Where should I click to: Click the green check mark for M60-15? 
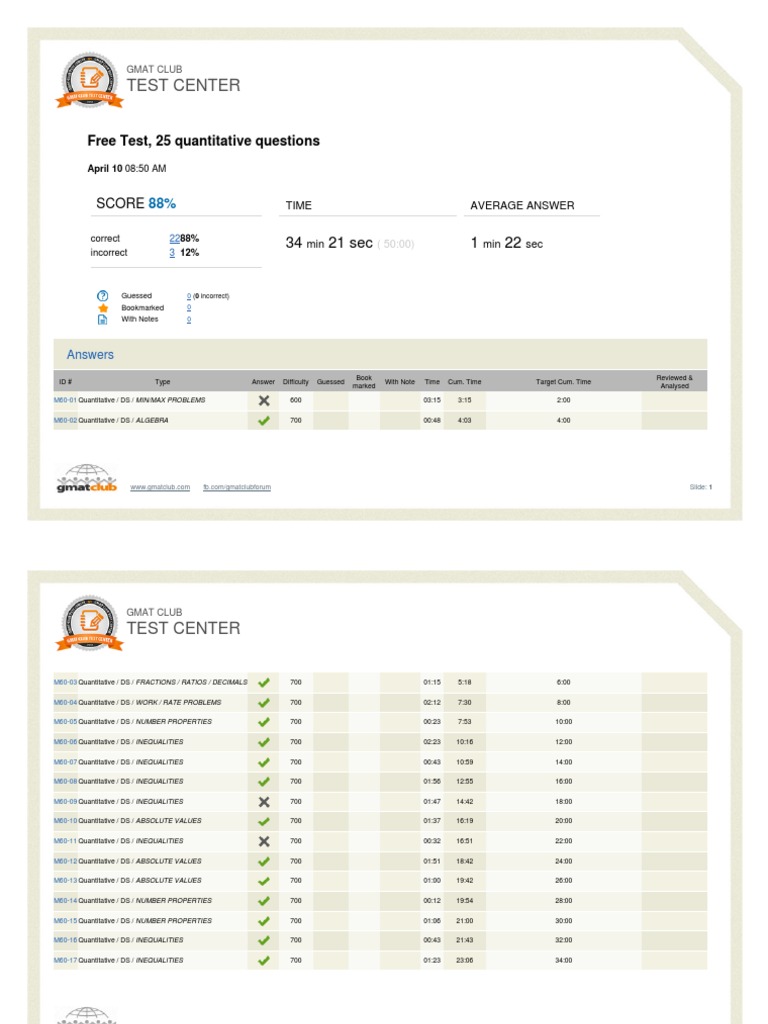coord(264,921)
